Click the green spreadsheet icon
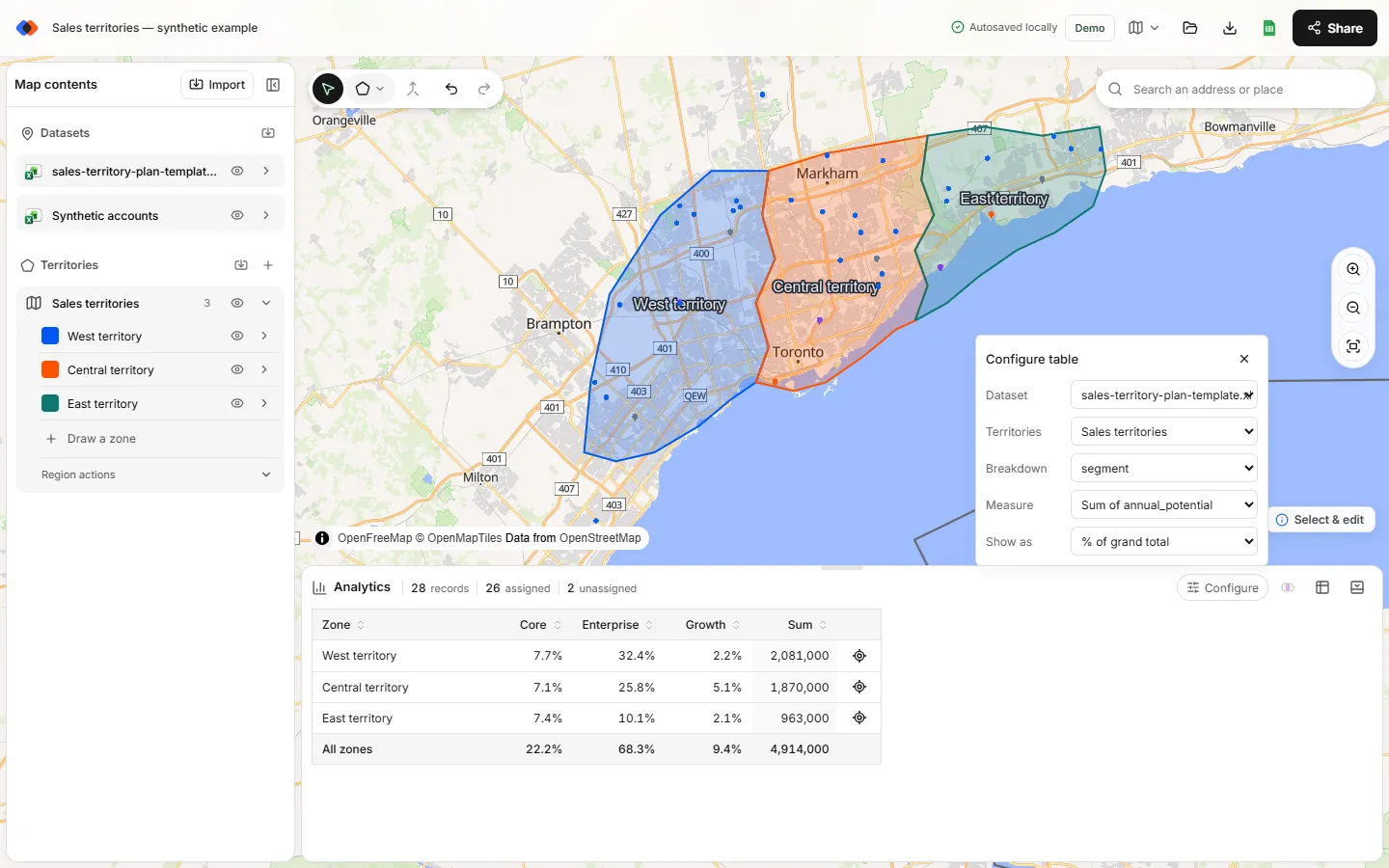Image resolution: width=1389 pixels, height=868 pixels. [1269, 28]
